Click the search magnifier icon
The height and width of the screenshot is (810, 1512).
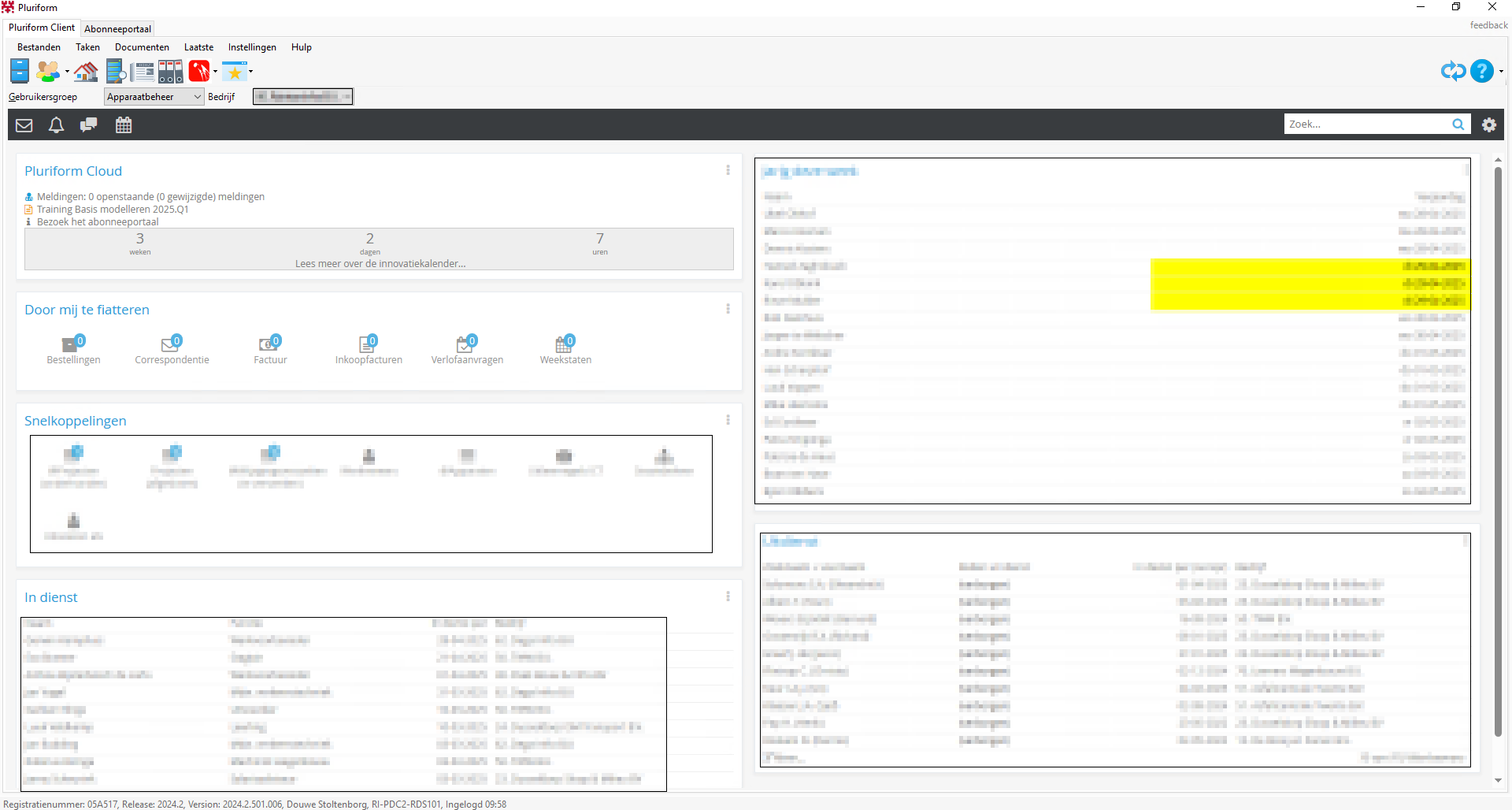1458,124
